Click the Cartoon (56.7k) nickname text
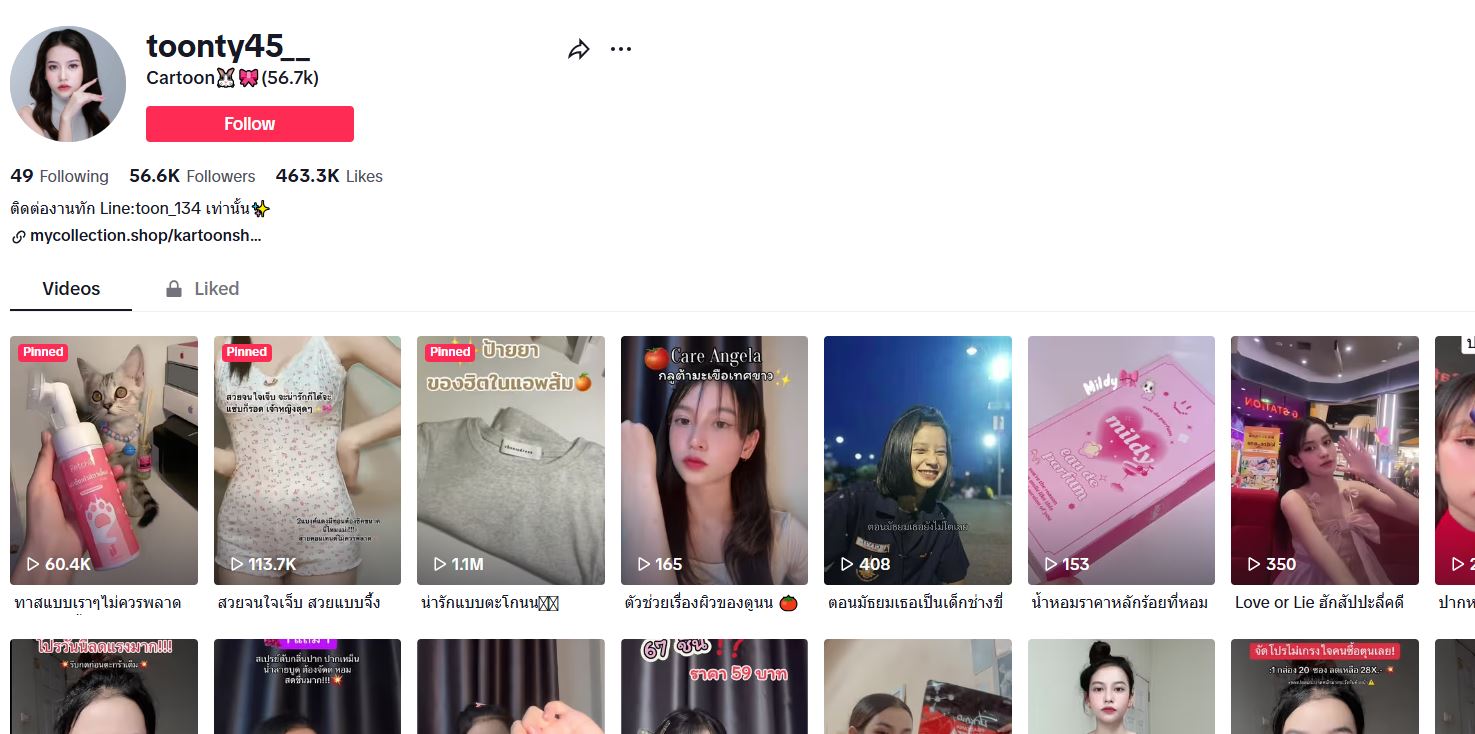 point(232,78)
